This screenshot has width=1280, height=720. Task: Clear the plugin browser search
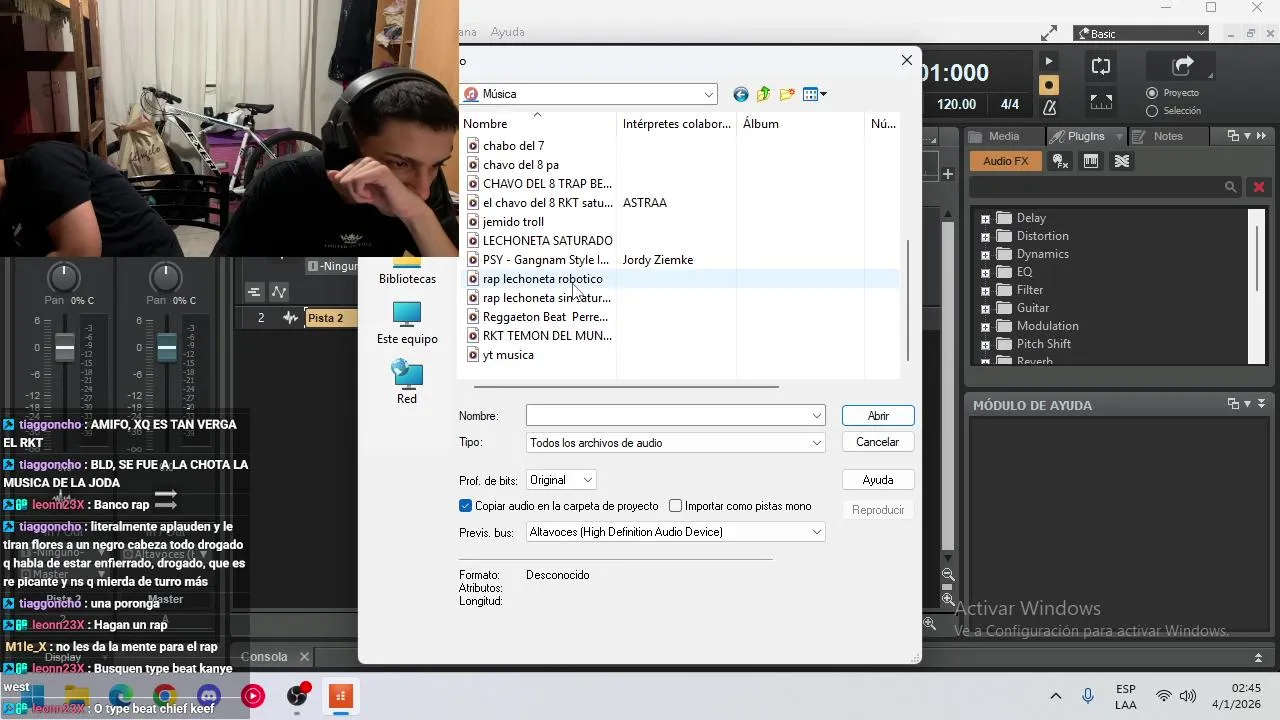pyautogui.click(x=1259, y=187)
